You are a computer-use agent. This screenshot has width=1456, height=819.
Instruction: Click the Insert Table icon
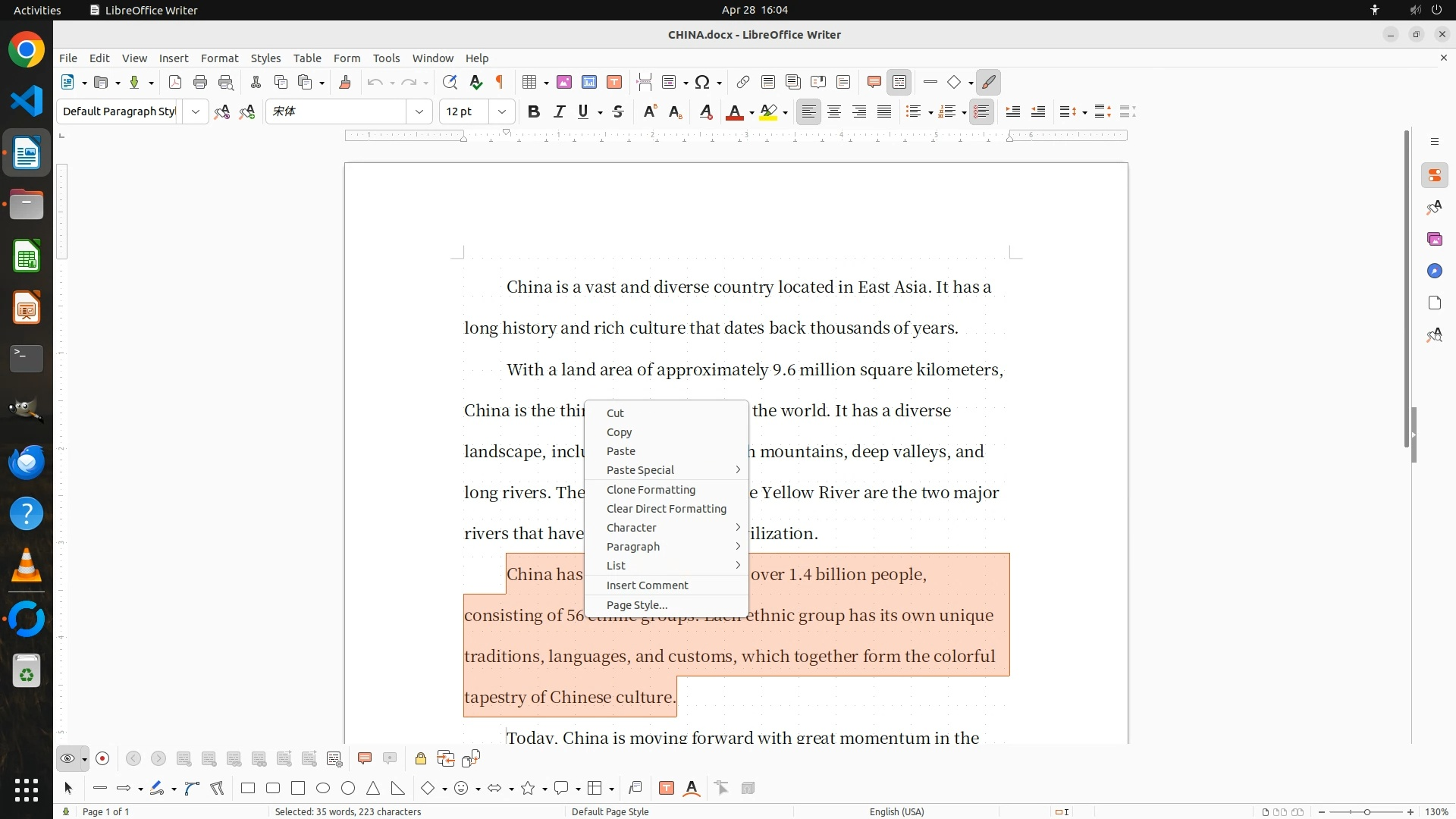tap(530, 82)
